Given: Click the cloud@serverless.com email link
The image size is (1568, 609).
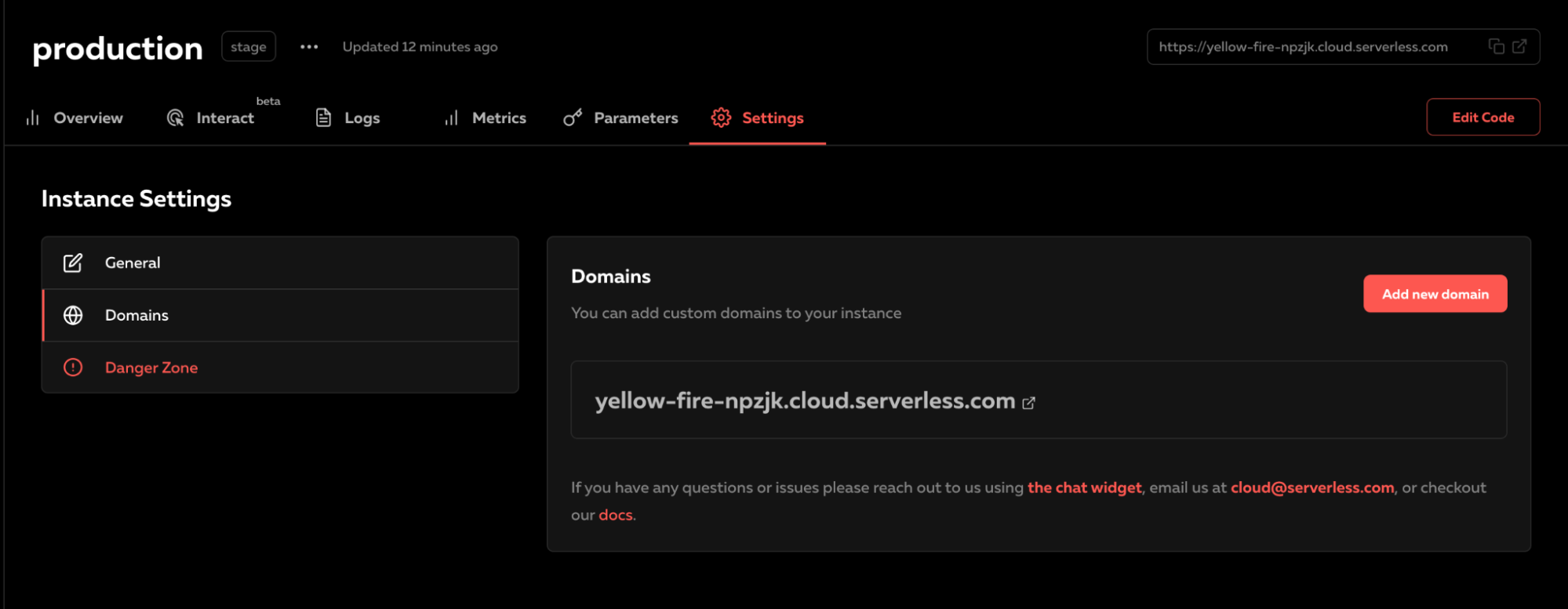Looking at the screenshot, I should [1312, 488].
